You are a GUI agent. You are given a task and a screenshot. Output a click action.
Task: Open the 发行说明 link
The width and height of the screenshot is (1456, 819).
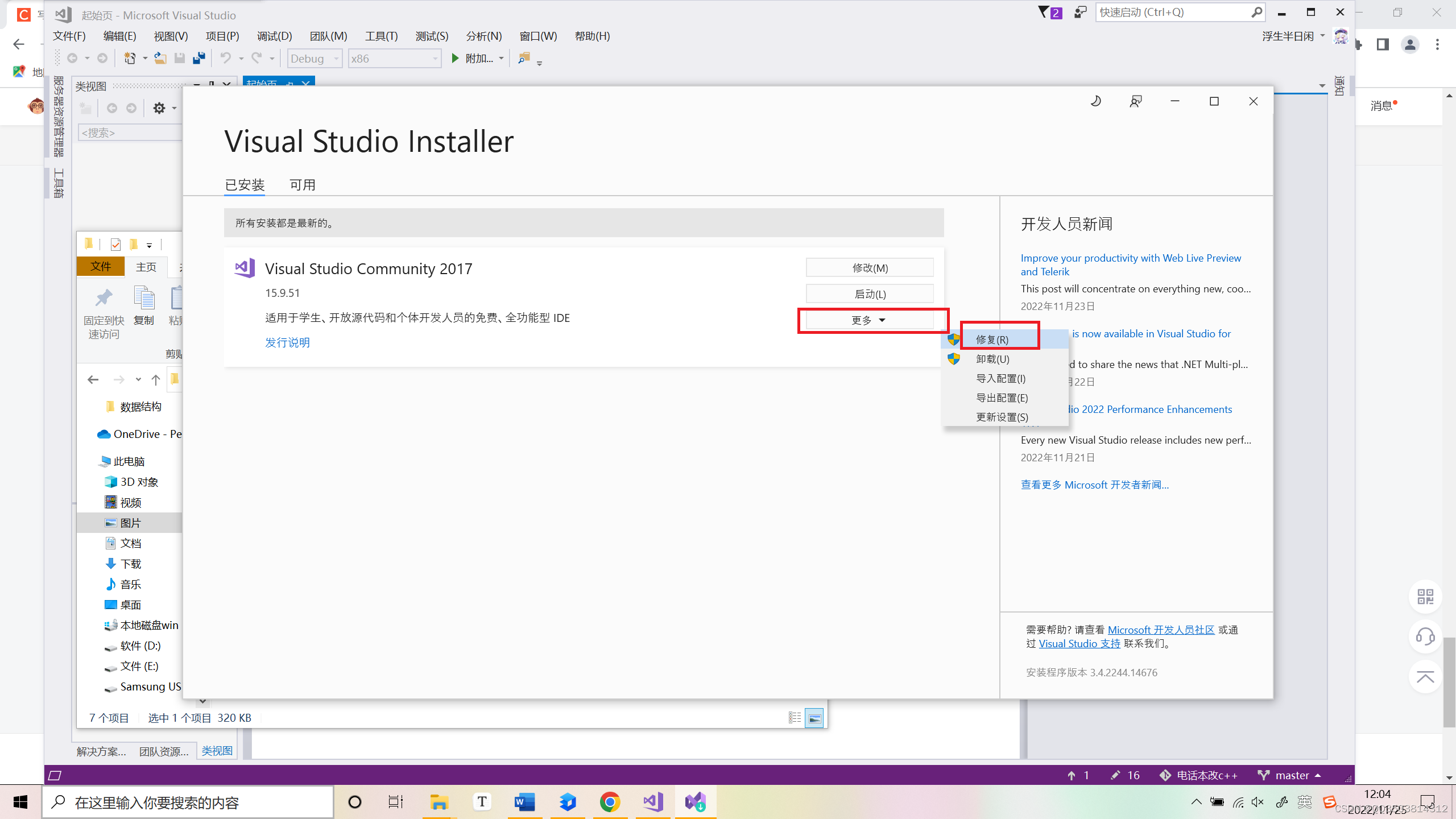(x=287, y=342)
